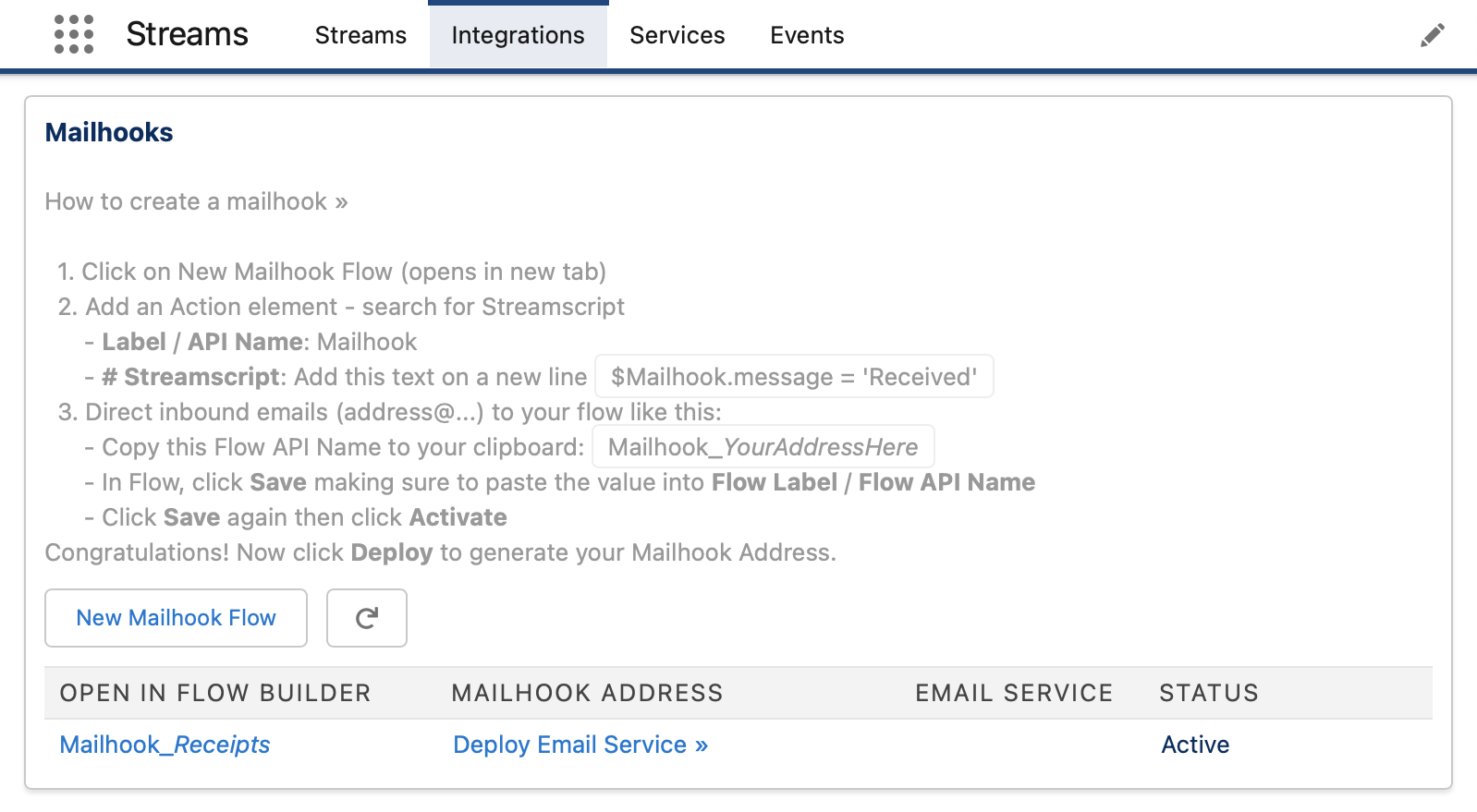Open the Services tab

[677, 35]
